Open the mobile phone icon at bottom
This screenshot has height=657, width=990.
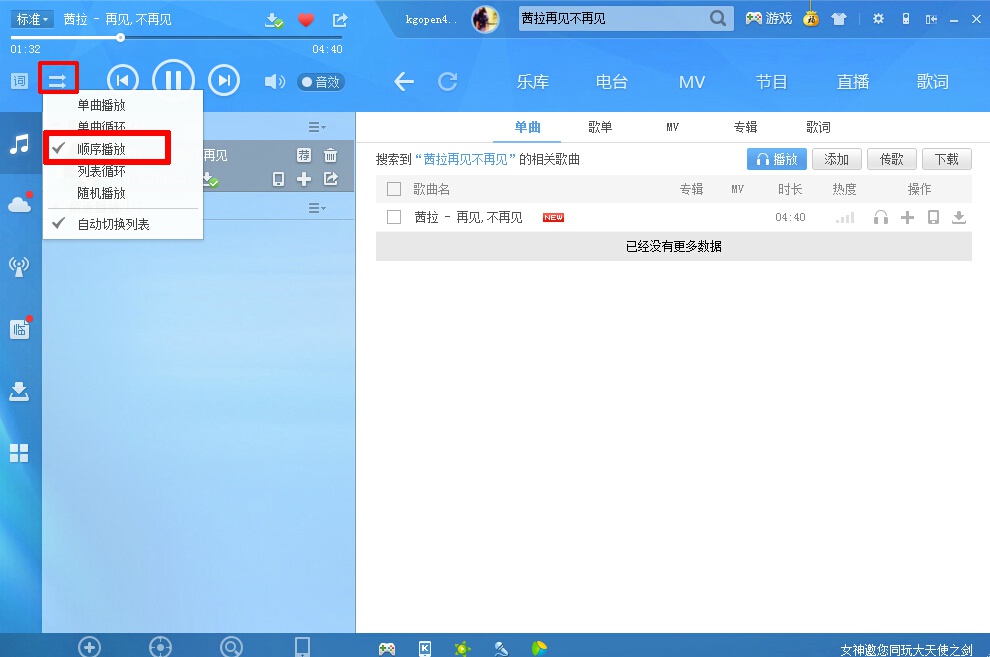click(x=302, y=647)
